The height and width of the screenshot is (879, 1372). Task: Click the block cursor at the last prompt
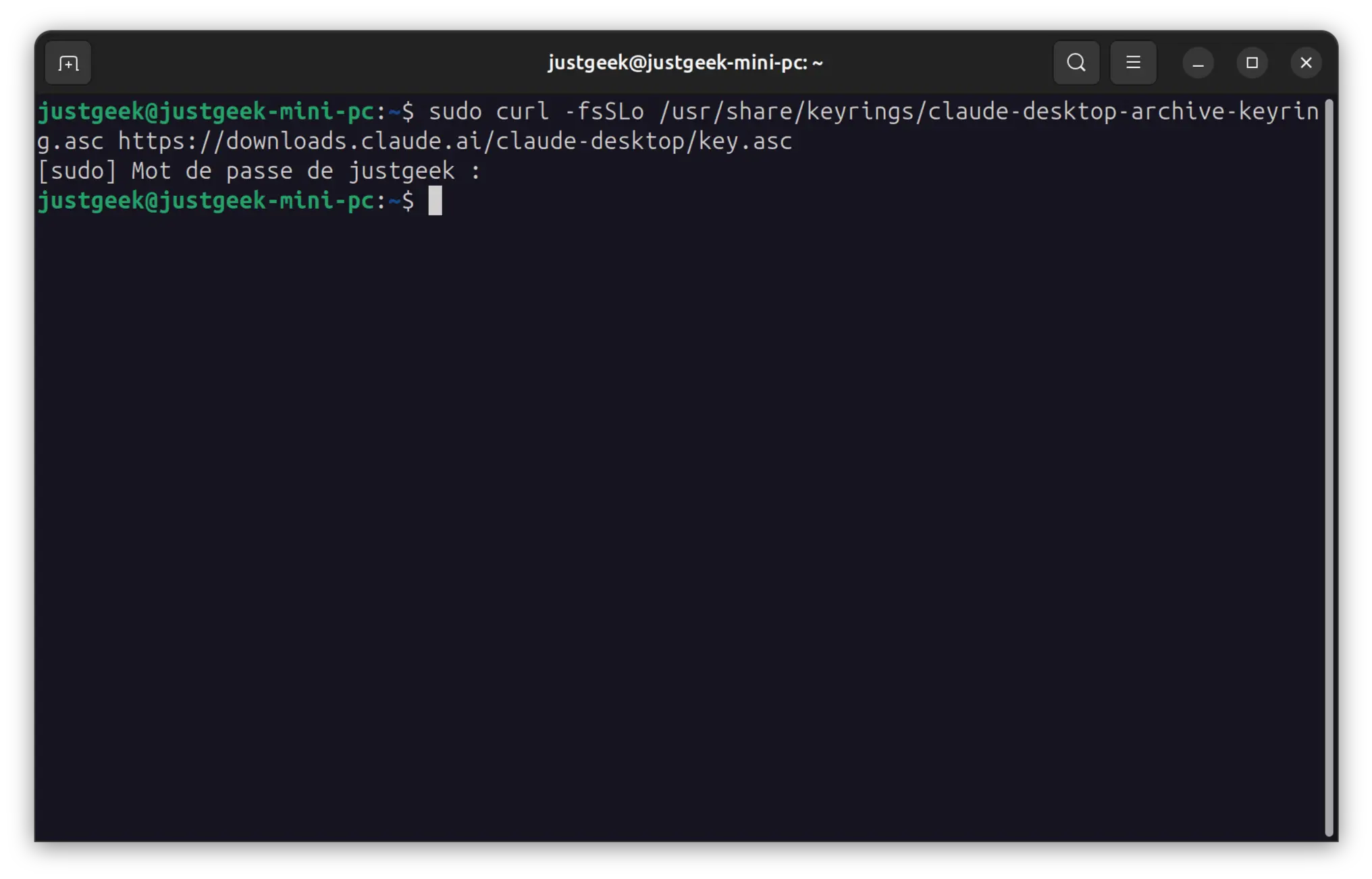[435, 201]
